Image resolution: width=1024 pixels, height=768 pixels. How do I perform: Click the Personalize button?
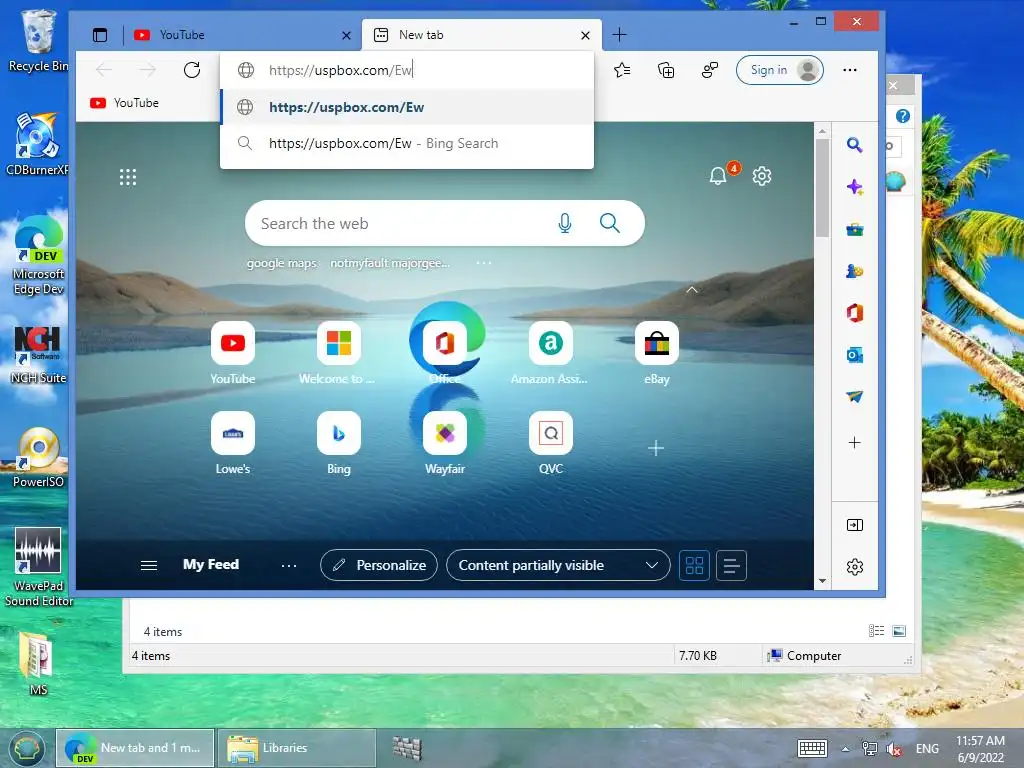379,566
